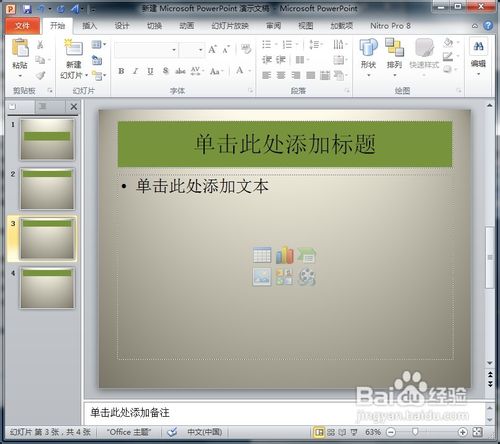Toggle Justify text alignment
The width and height of the screenshot is (500, 444).
click(310, 75)
